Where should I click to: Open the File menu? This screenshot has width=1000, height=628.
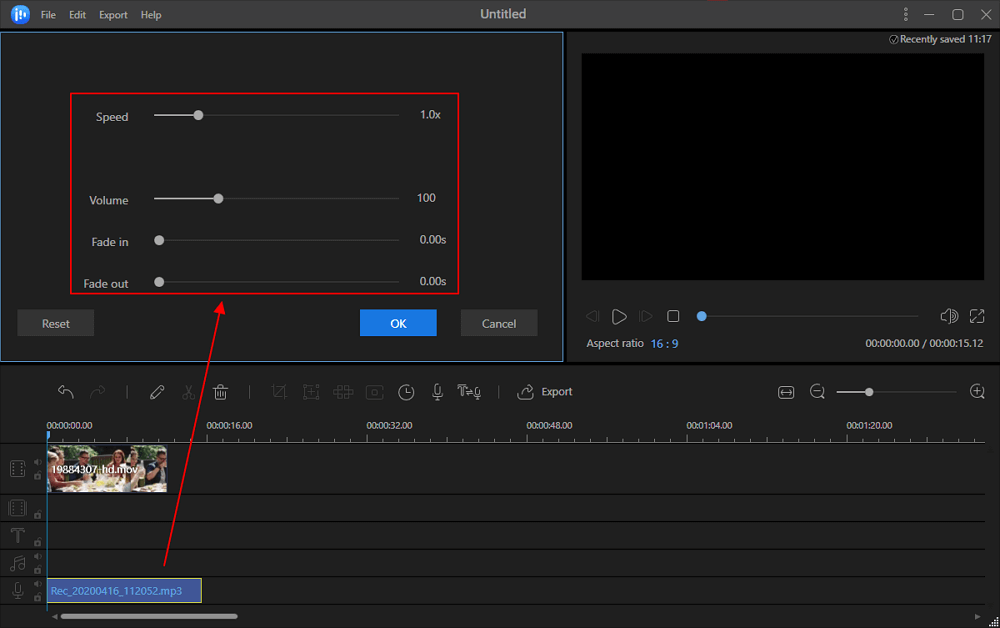click(x=47, y=14)
